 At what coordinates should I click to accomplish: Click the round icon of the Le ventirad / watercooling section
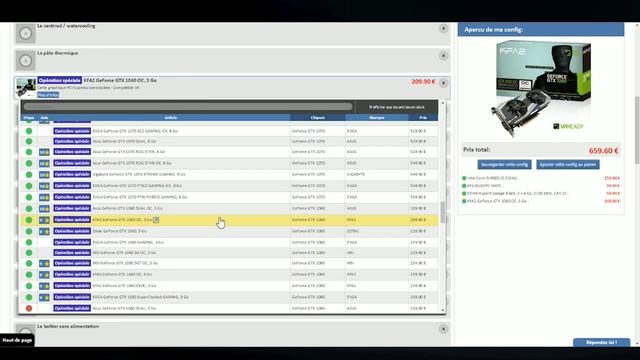click(25, 33)
